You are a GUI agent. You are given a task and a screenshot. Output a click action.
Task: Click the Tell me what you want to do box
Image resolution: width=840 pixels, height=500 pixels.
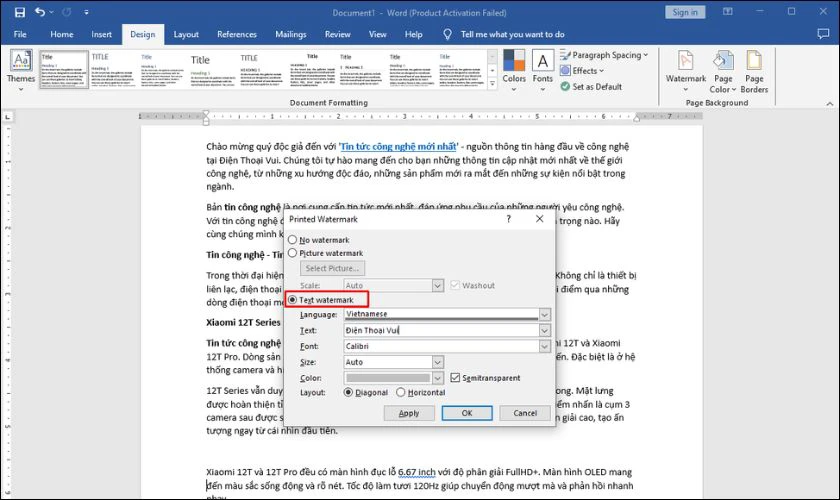[513, 34]
